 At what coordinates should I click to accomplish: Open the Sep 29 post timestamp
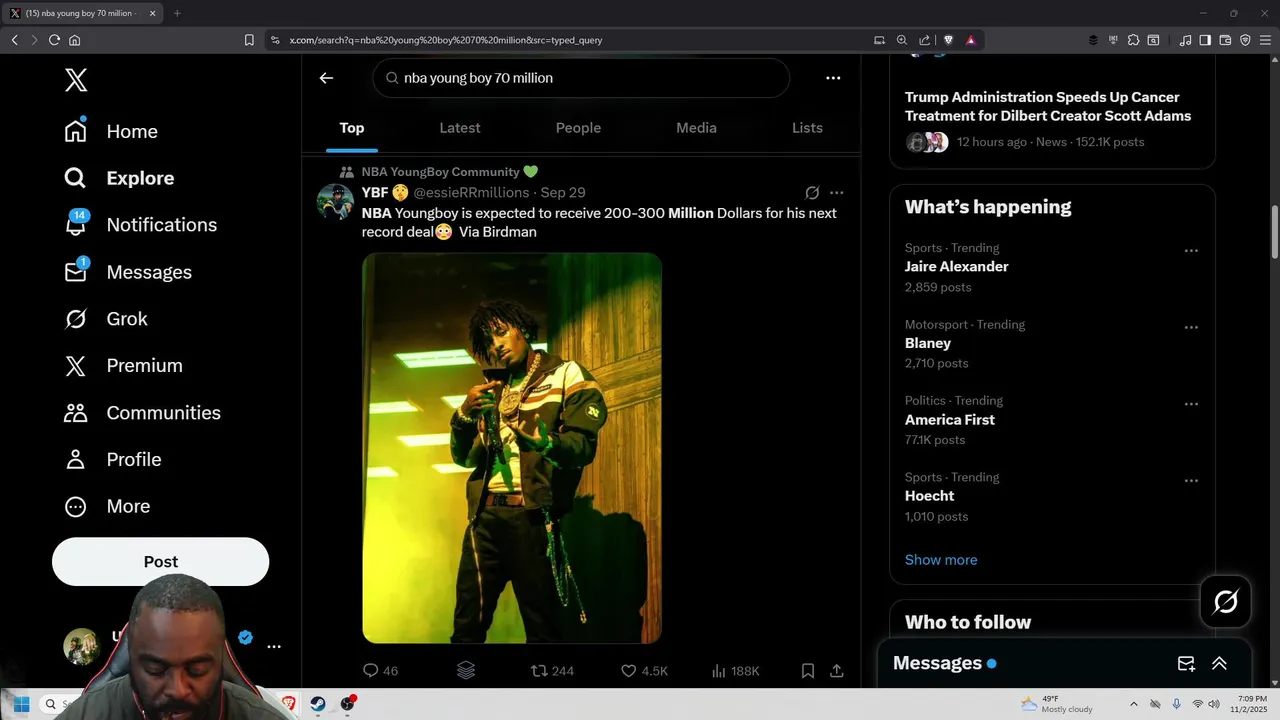563,192
